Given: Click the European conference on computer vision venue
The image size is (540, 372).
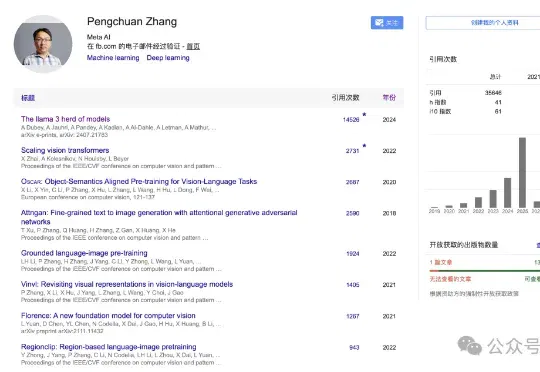Looking at the screenshot, I should (x=88, y=197).
